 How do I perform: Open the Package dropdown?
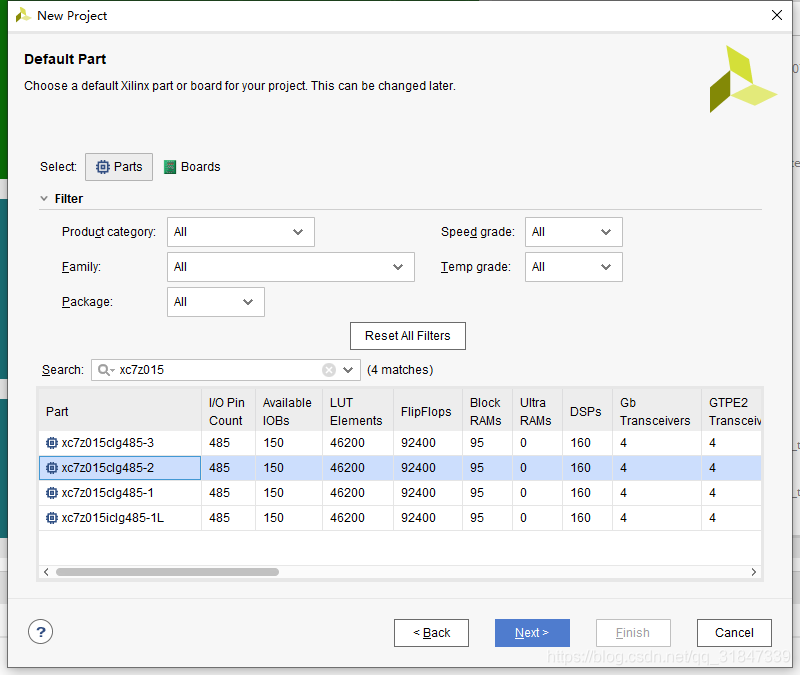click(216, 302)
